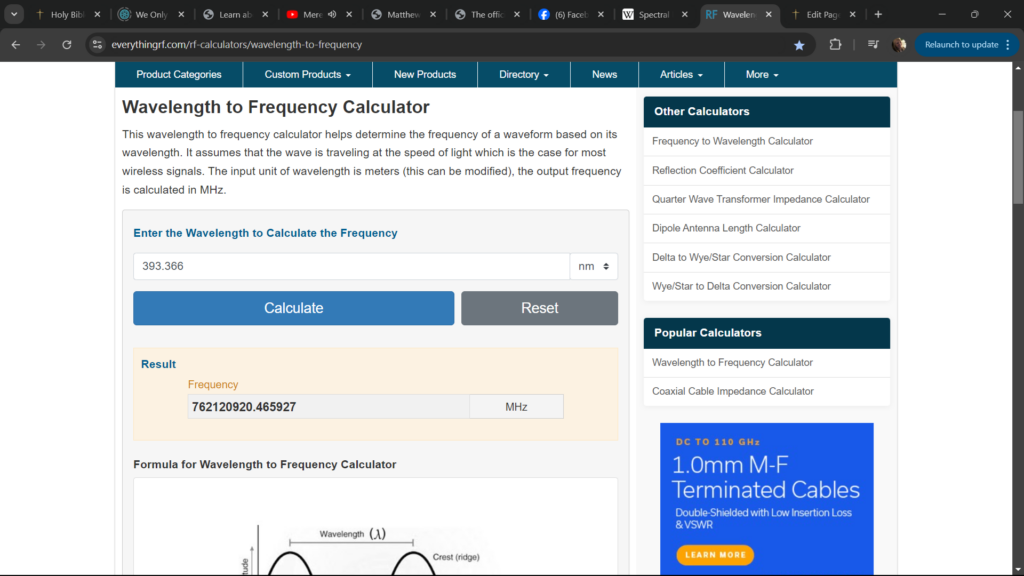Click the Learn More ad button
Image resolution: width=1024 pixels, height=576 pixels.
(x=714, y=554)
